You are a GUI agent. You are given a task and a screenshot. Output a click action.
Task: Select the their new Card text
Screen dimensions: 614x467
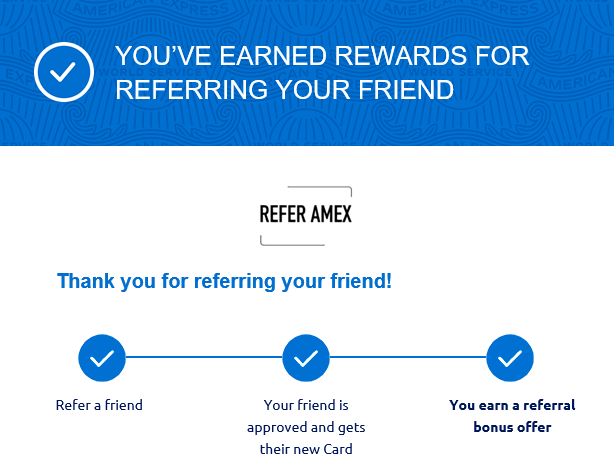pos(306,449)
